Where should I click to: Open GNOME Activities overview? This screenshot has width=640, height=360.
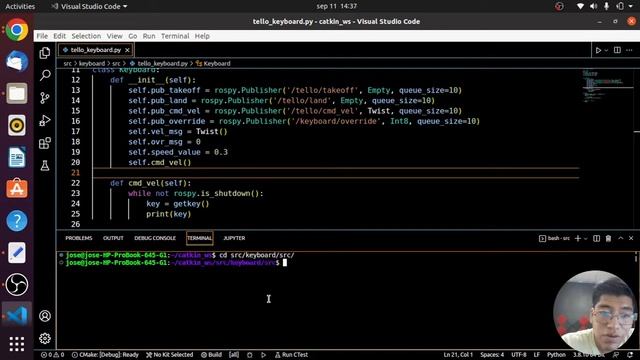[x=20, y=7]
